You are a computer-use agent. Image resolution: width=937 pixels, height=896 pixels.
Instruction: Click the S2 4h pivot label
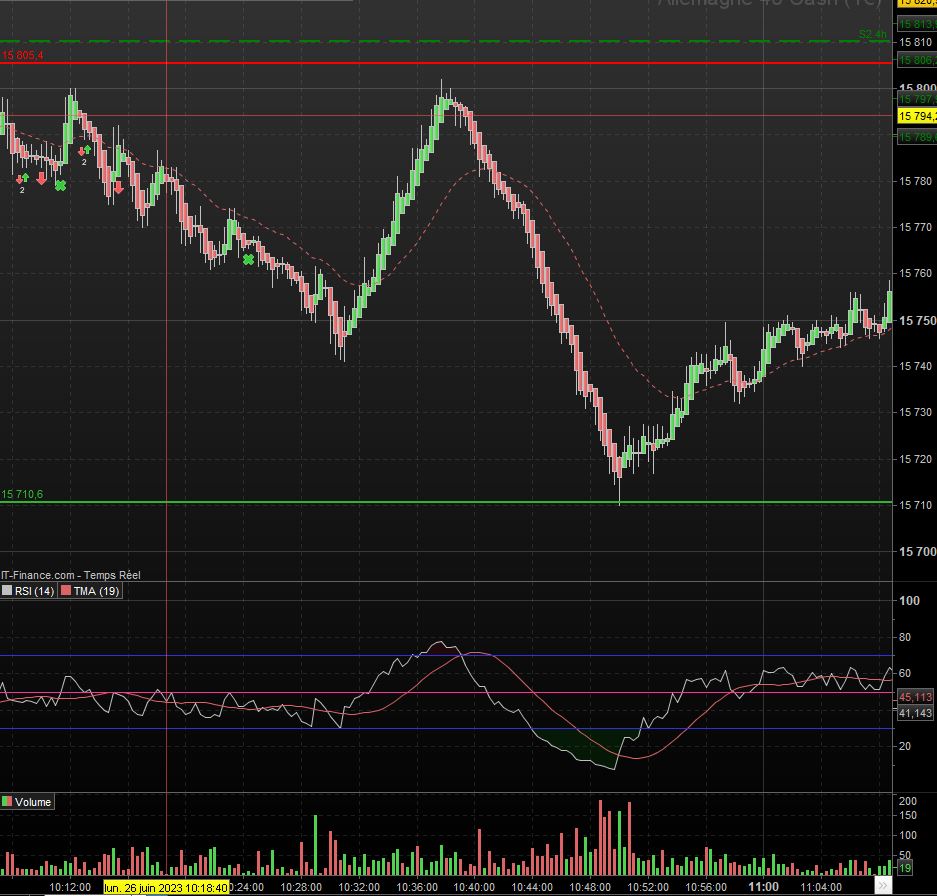[x=872, y=34]
